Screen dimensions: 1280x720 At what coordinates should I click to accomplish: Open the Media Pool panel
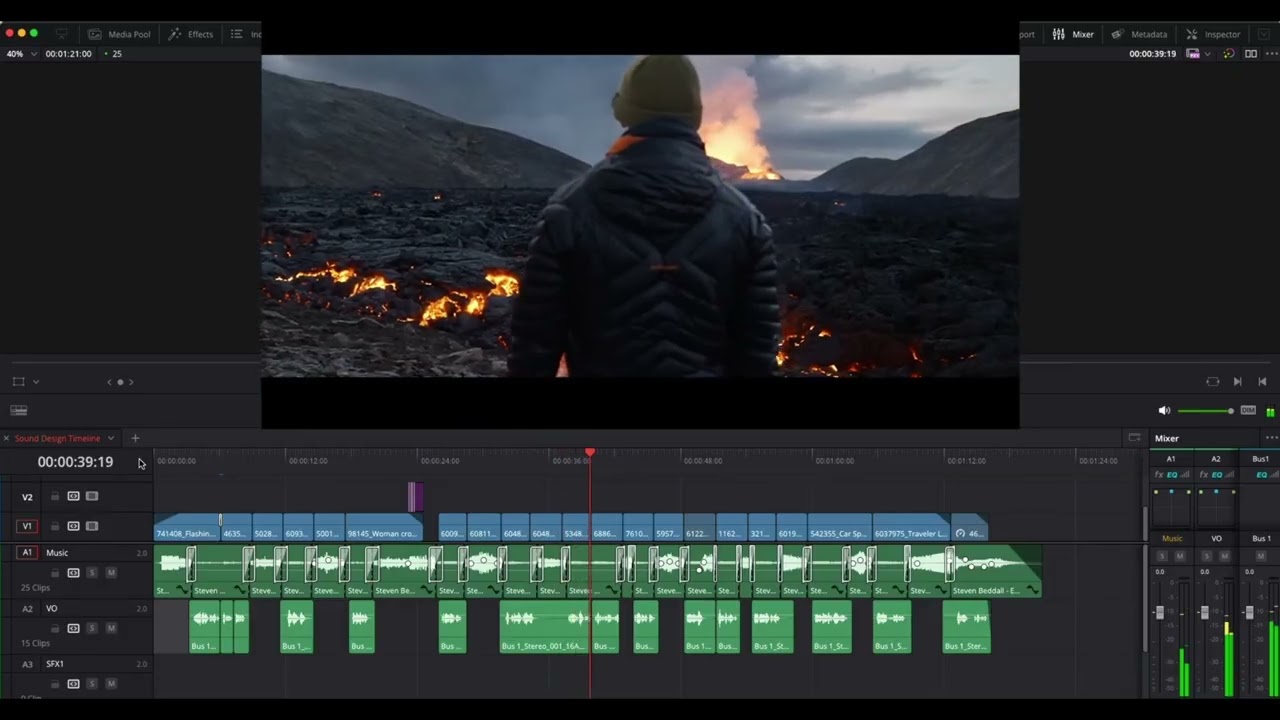(x=119, y=34)
